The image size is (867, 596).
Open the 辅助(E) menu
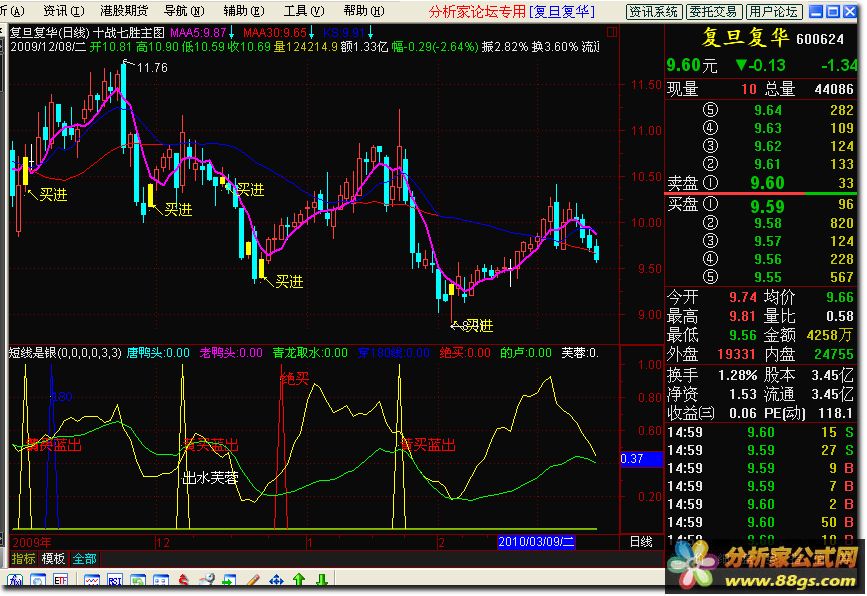244,11
